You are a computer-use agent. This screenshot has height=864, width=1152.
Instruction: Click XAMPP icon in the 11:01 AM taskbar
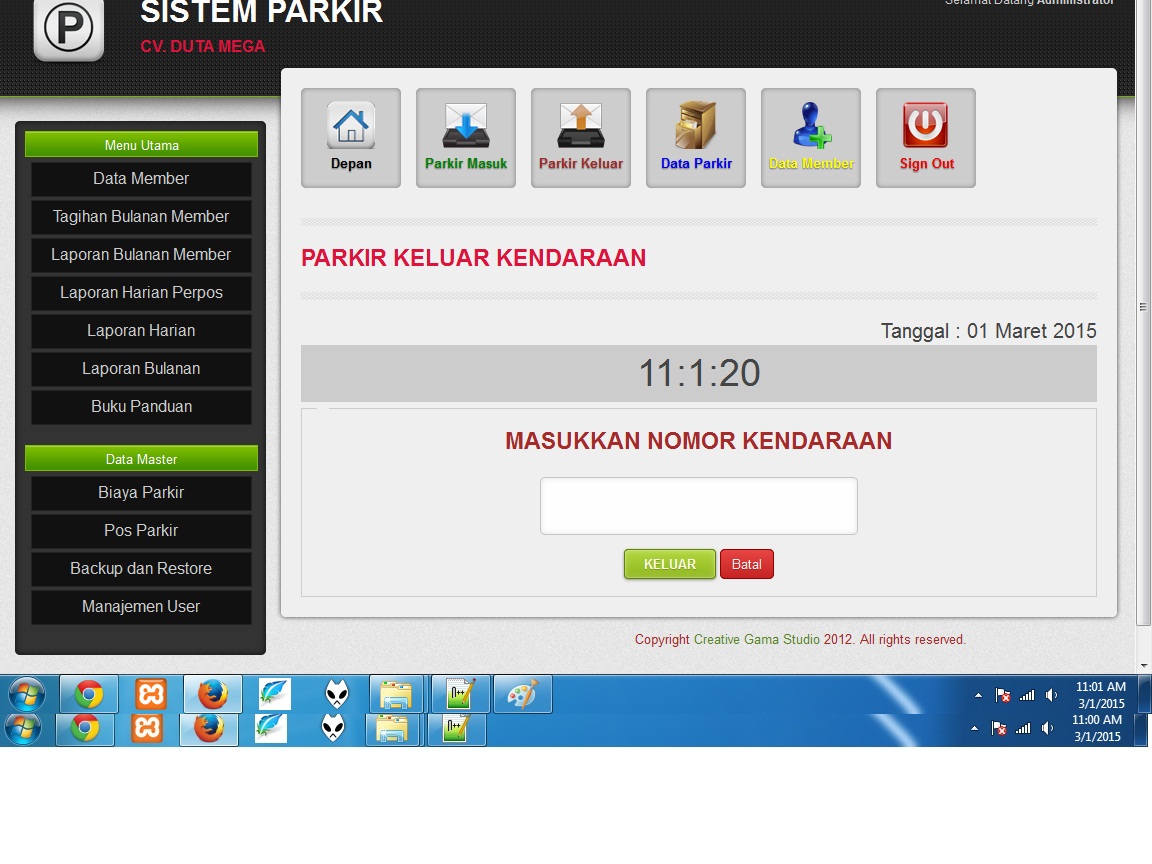[x=151, y=694]
